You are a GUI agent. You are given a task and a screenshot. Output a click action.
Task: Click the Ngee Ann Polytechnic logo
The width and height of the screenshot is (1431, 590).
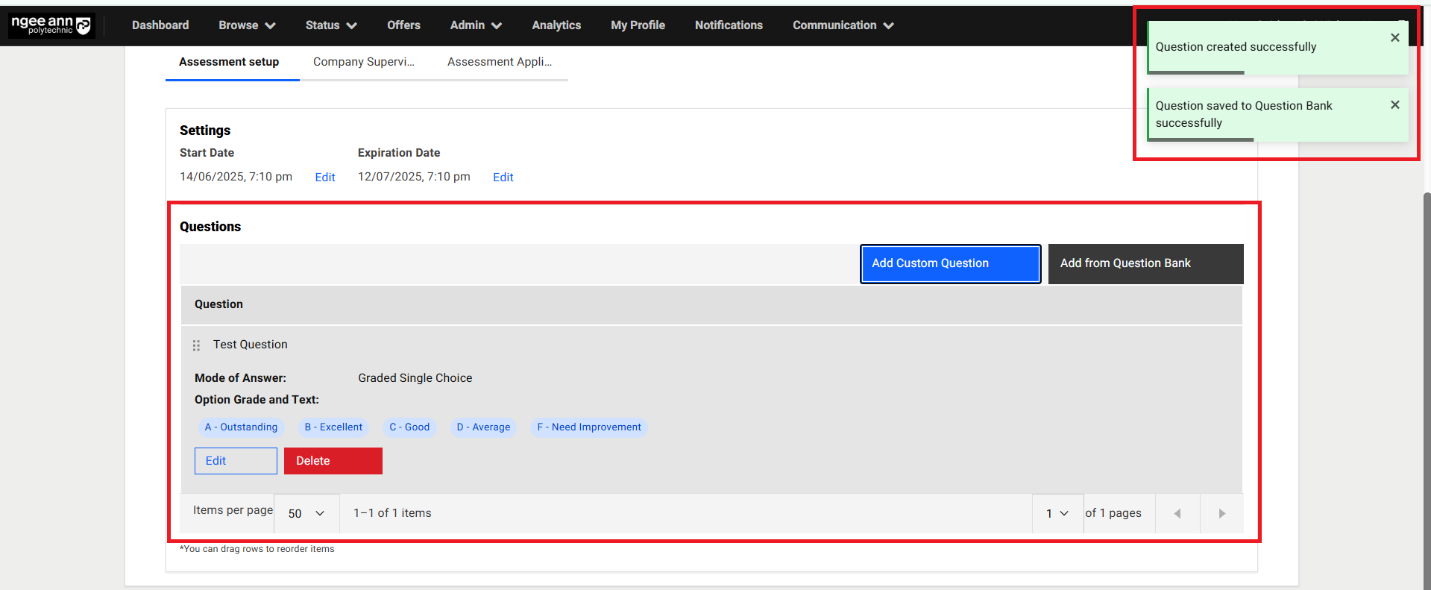(x=50, y=25)
